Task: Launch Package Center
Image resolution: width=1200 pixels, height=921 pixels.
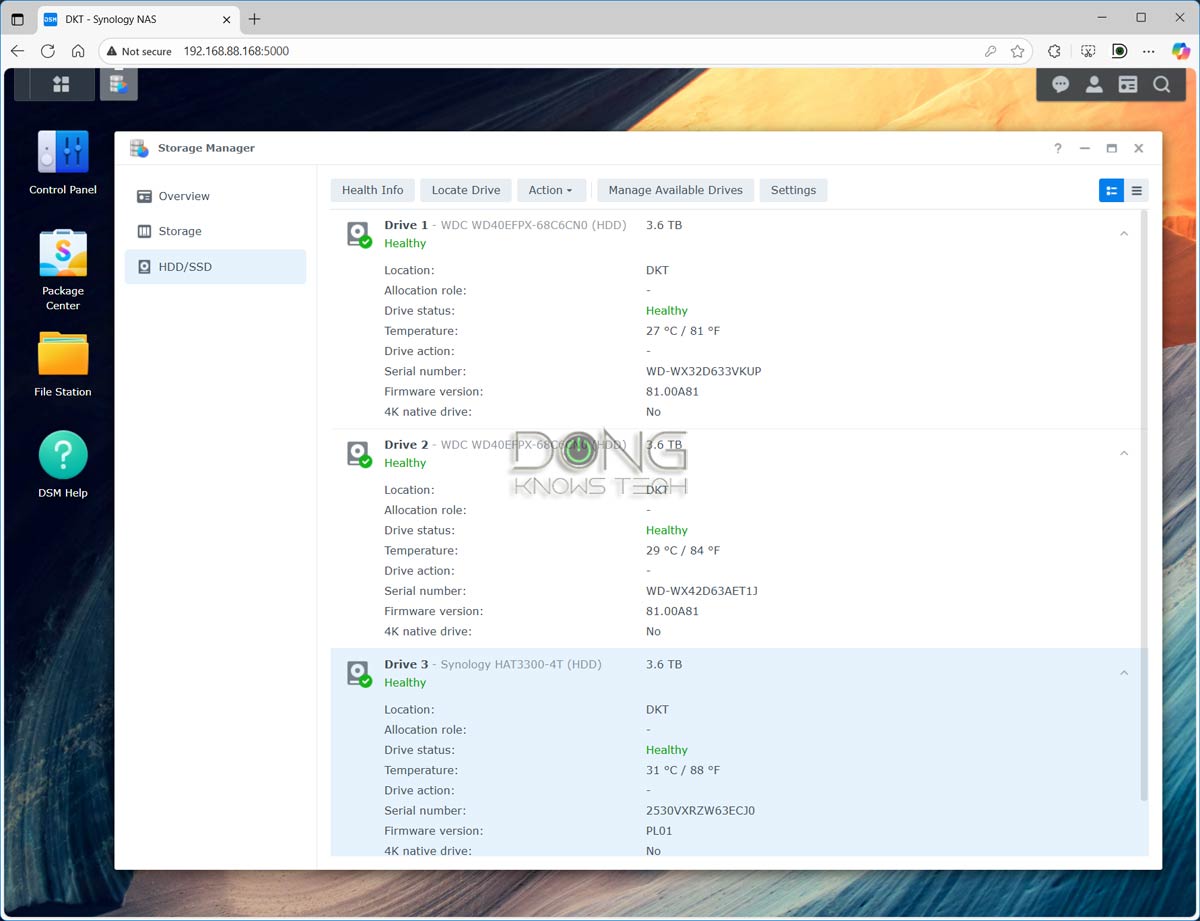Action: [x=62, y=253]
